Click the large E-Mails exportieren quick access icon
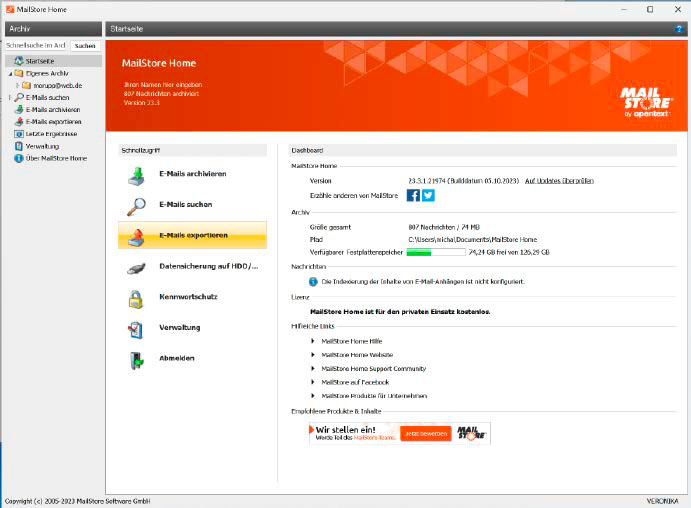 (x=137, y=237)
